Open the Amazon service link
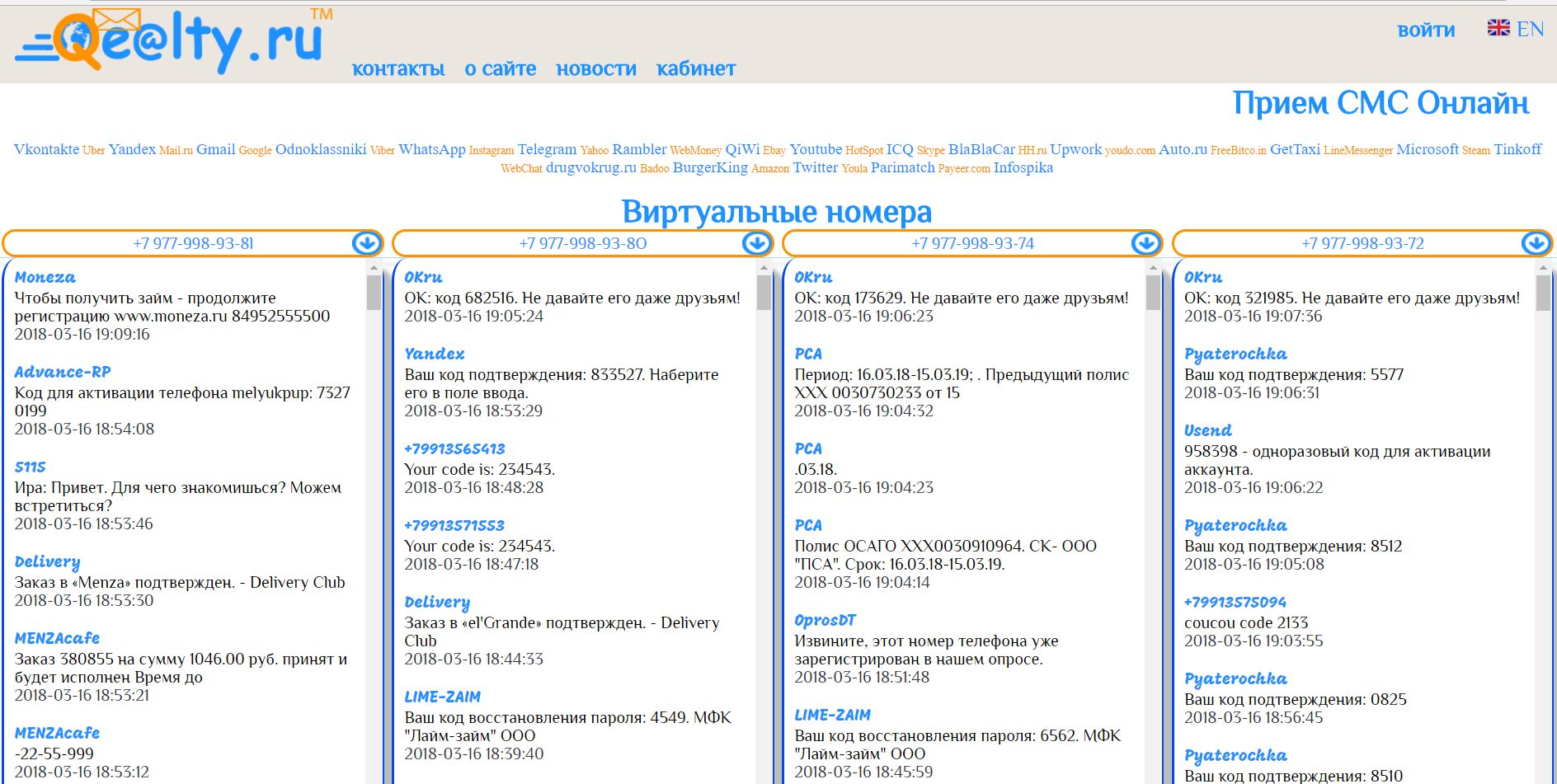 770,168
